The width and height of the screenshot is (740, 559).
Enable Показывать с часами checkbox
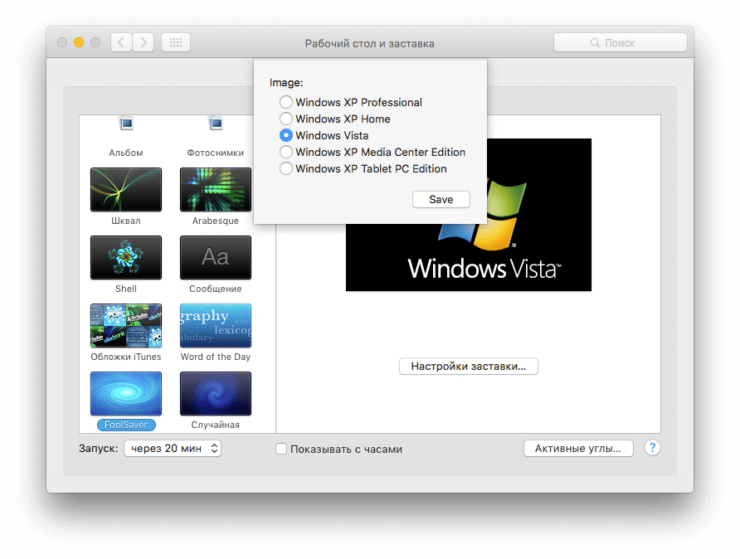pyautogui.click(x=281, y=449)
